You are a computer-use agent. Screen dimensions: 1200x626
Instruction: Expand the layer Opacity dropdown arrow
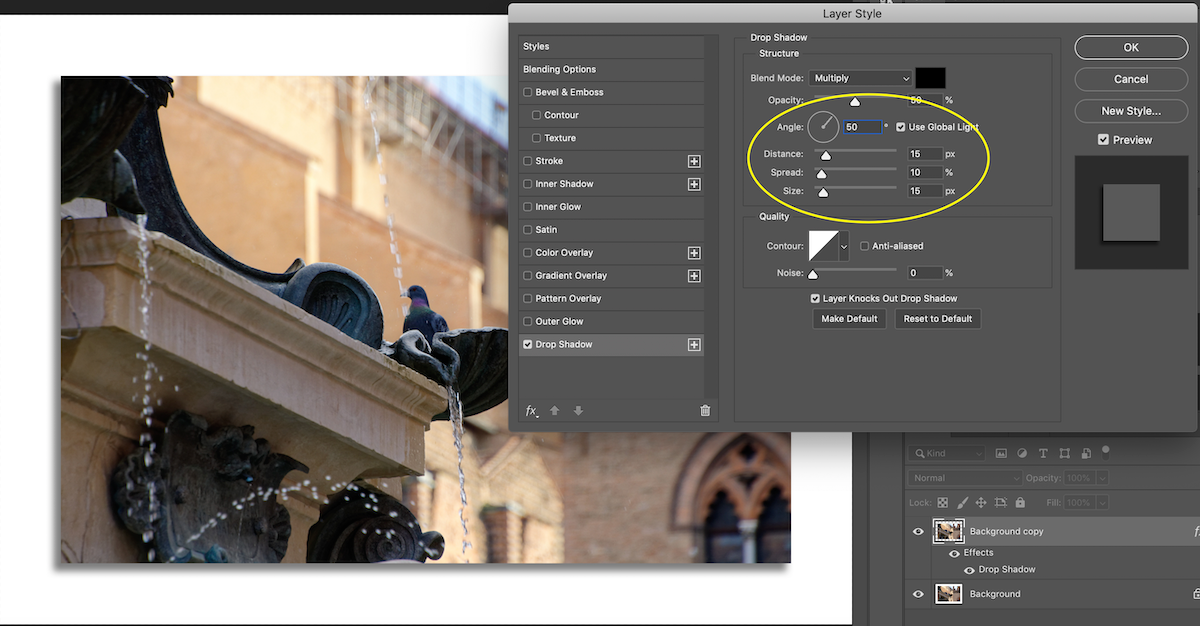(x=1102, y=478)
